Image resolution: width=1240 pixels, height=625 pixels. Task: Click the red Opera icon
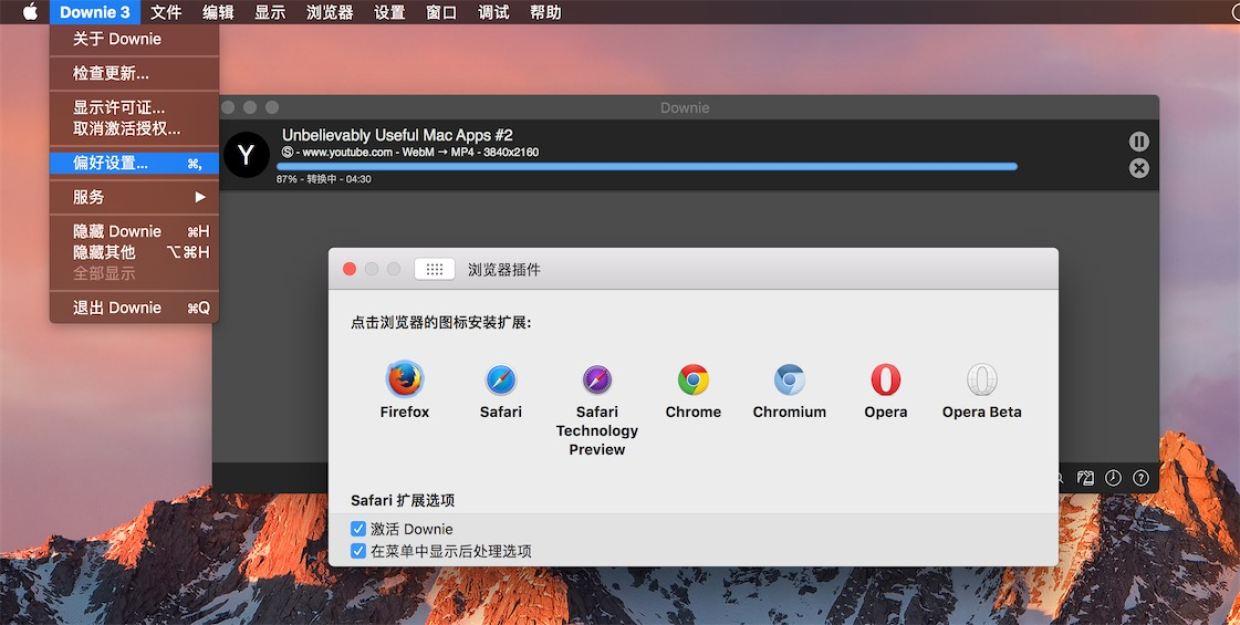pyautogui.click(x=885, y=380)
